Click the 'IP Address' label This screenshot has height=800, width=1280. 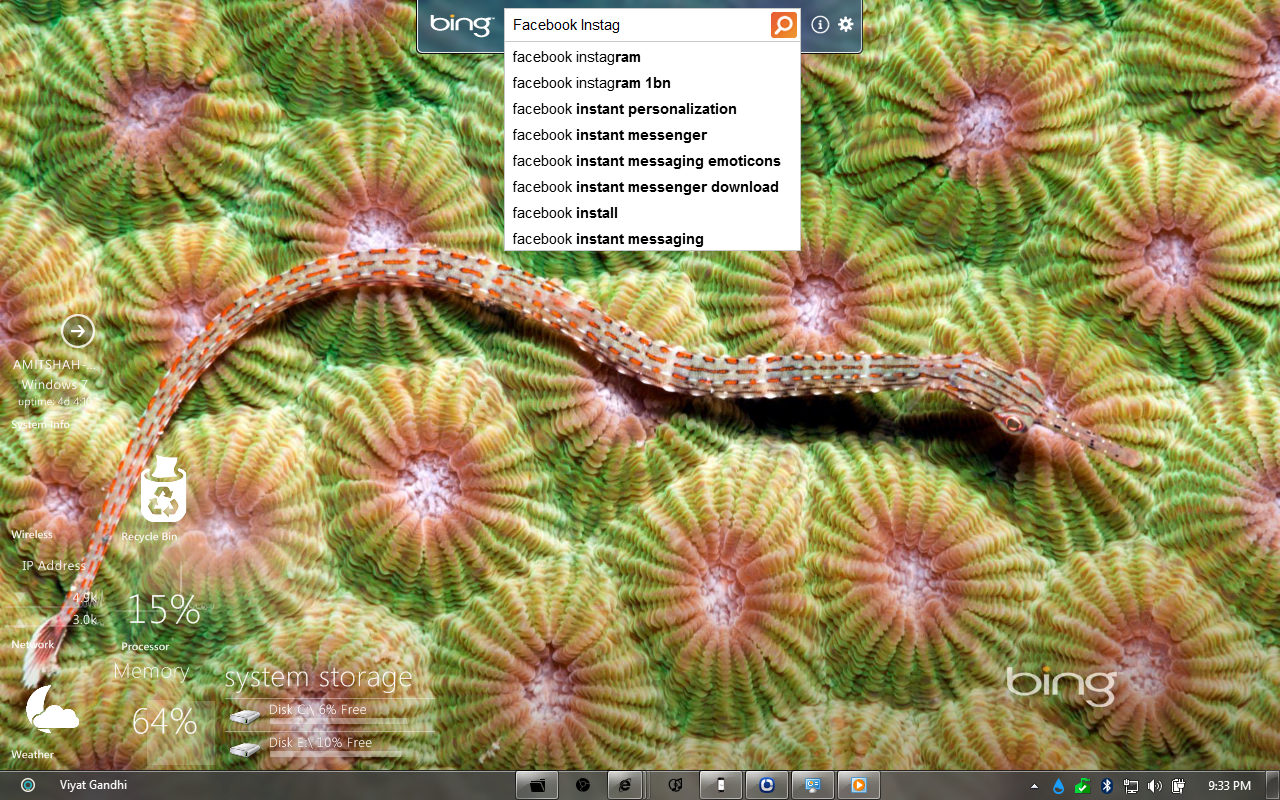click(54, 565)
